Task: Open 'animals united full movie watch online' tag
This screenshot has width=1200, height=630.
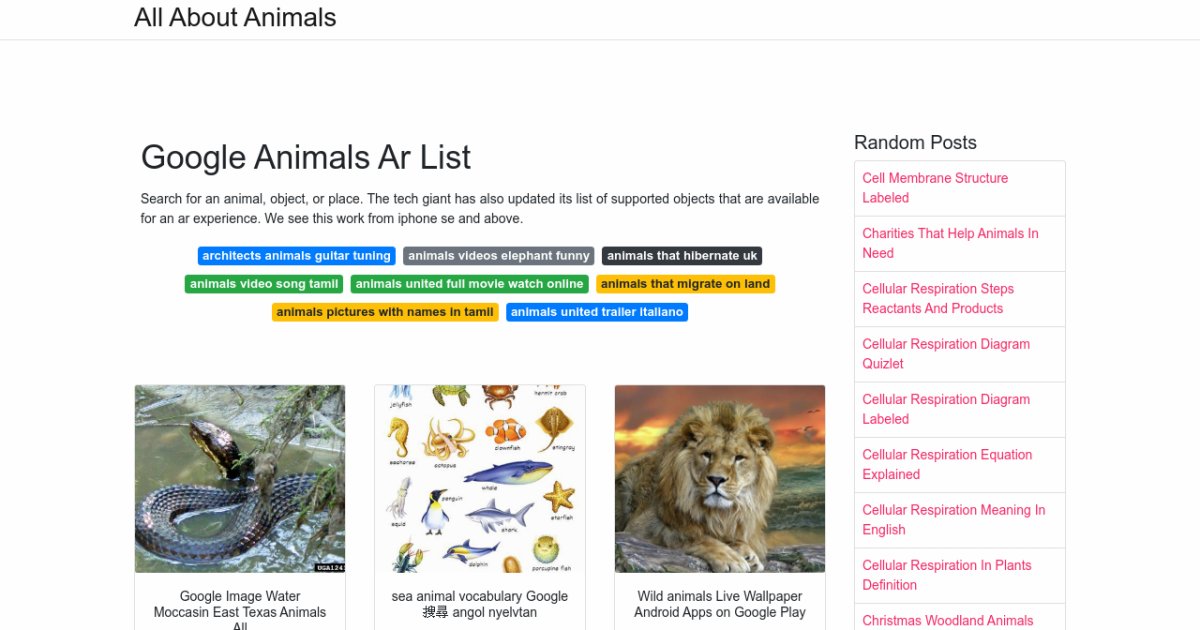Action: pyautogui.click(x=469, y=284)
